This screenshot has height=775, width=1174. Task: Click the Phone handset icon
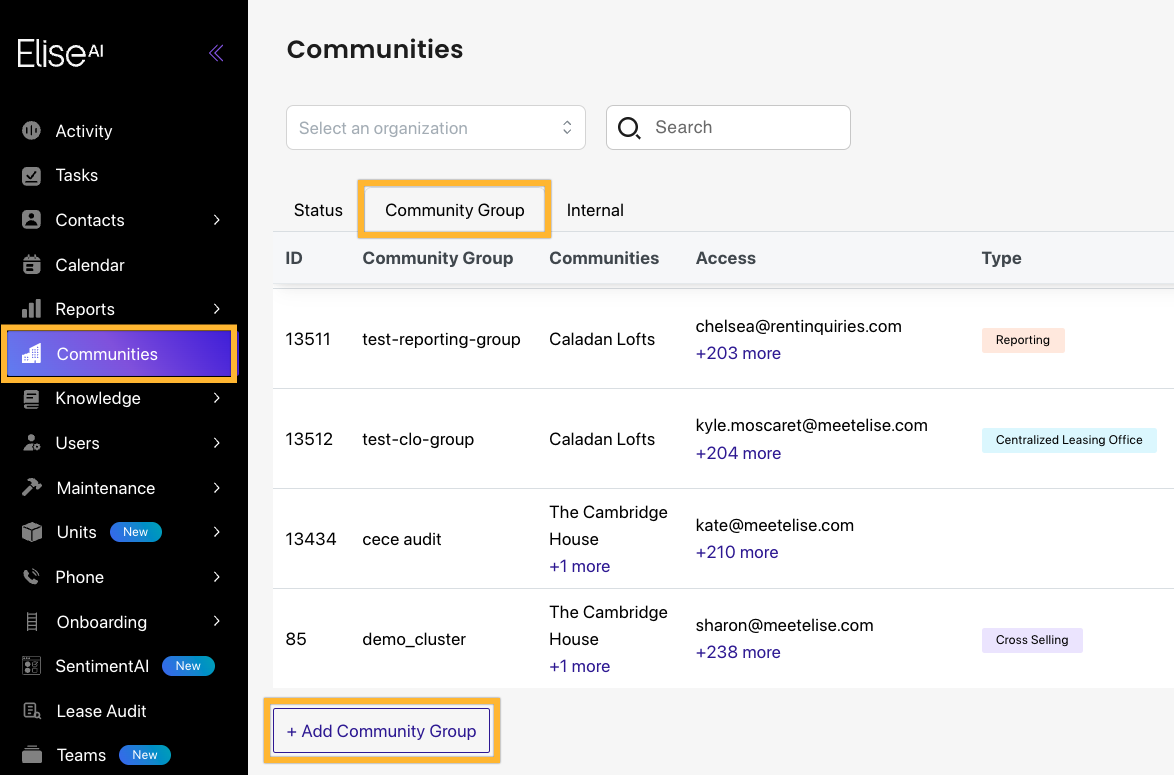click(x=31, y=577)
